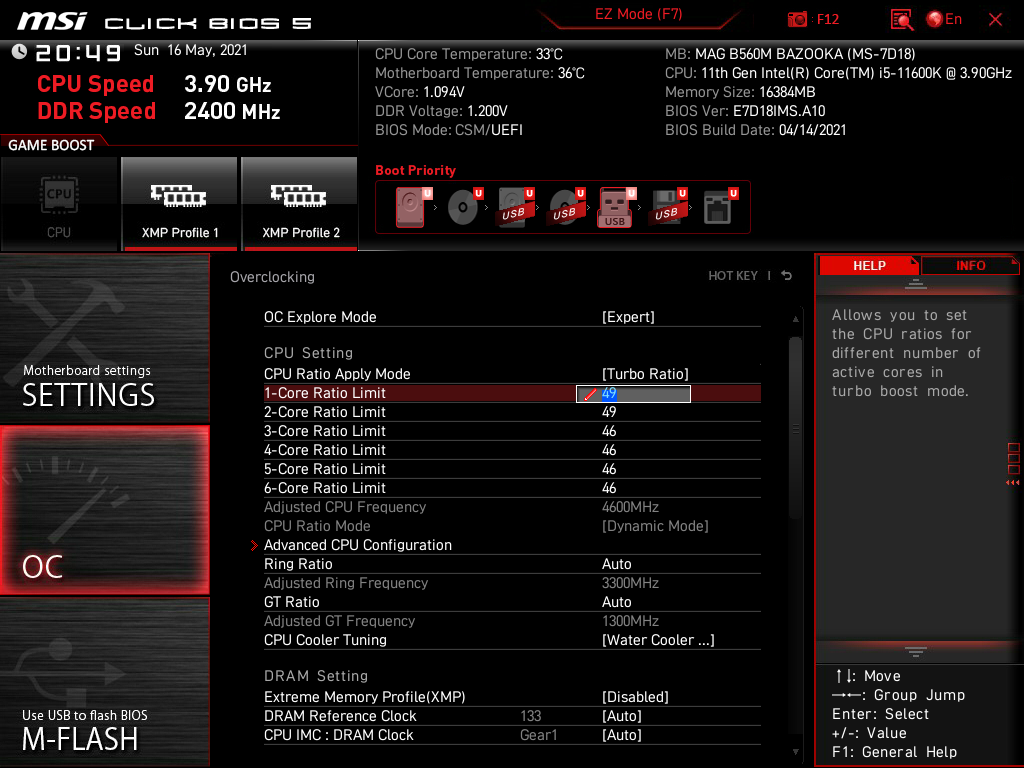Select the 6-Core Ratio Limit row

coord(512,488)
